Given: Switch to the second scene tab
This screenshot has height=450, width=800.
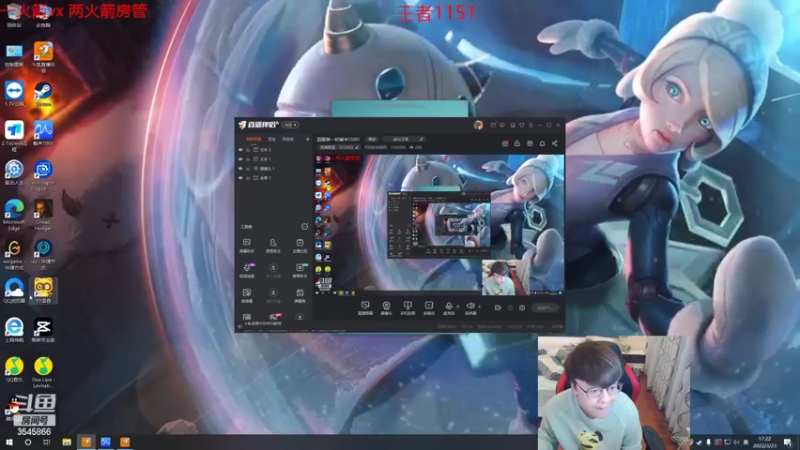Looking at the screenshot, I should pos(272,139).
